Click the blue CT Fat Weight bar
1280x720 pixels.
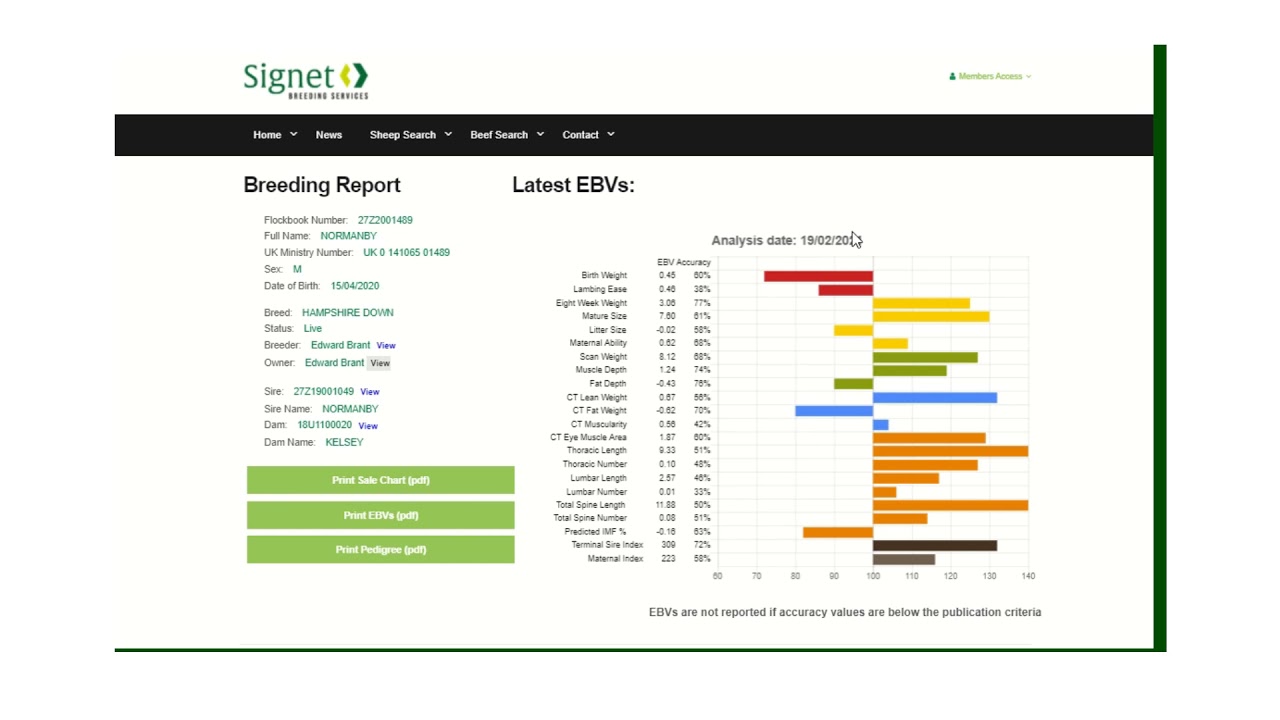[834, 411]
